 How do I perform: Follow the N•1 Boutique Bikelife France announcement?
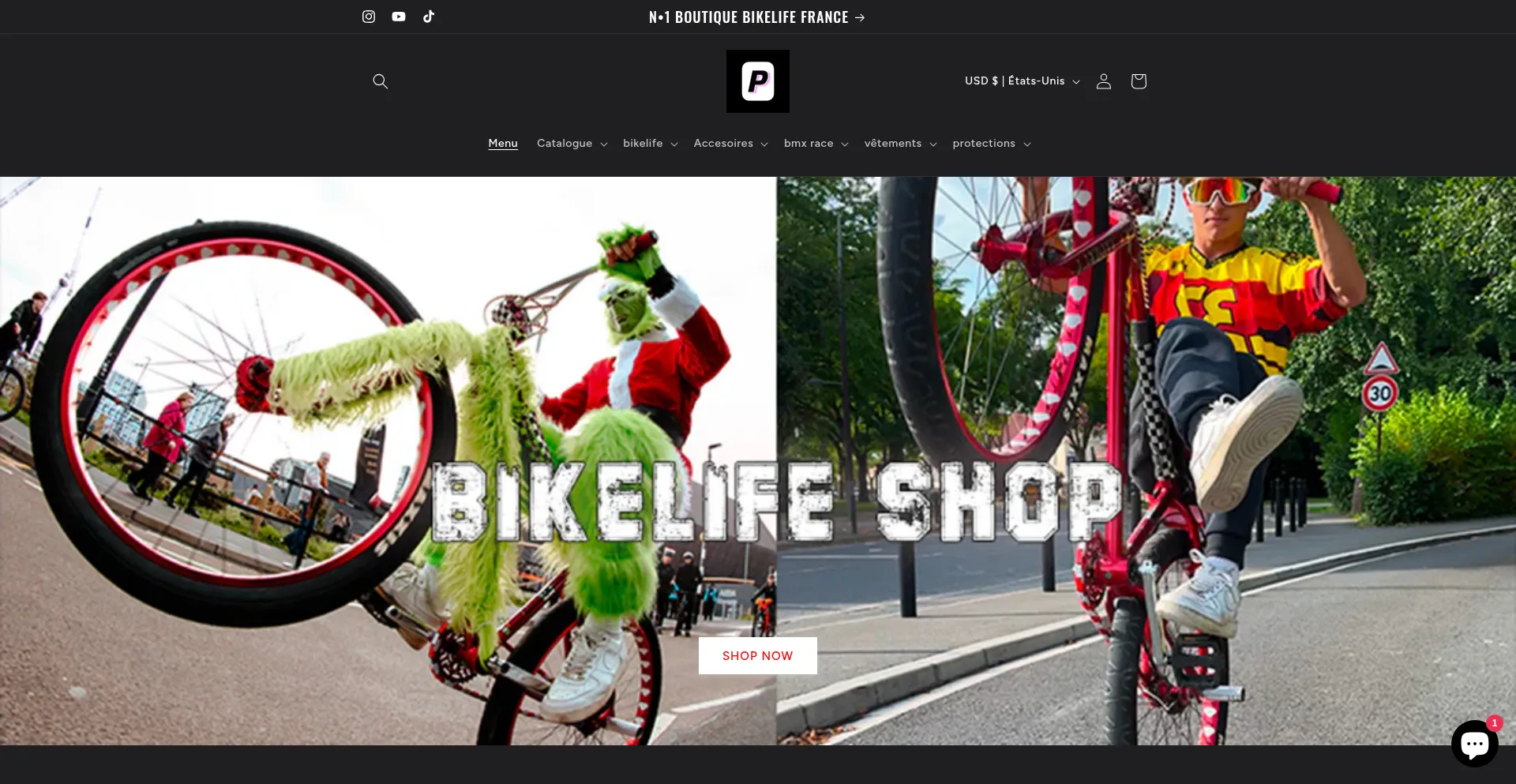[756, 17]
